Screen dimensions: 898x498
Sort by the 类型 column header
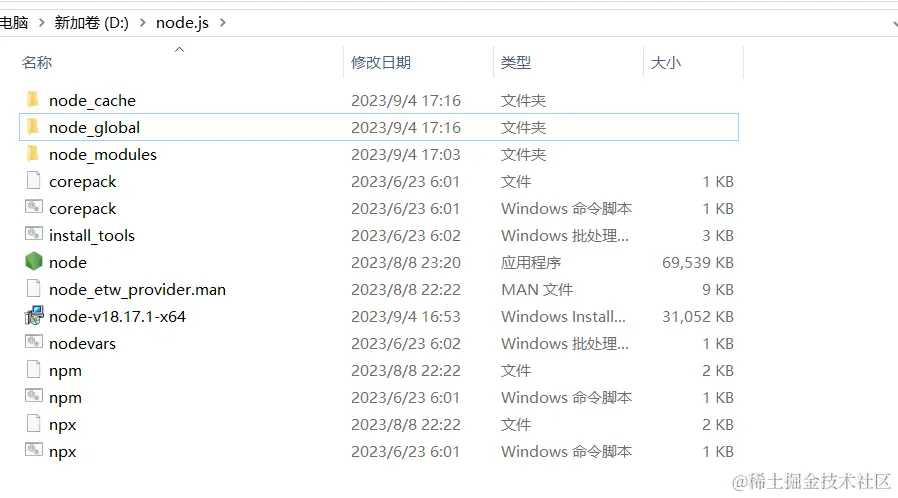coord(516,62)
